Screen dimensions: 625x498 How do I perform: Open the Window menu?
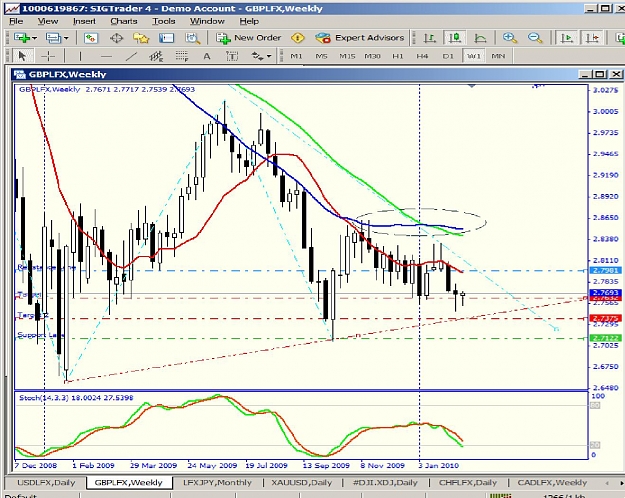(x=207, y=21)
